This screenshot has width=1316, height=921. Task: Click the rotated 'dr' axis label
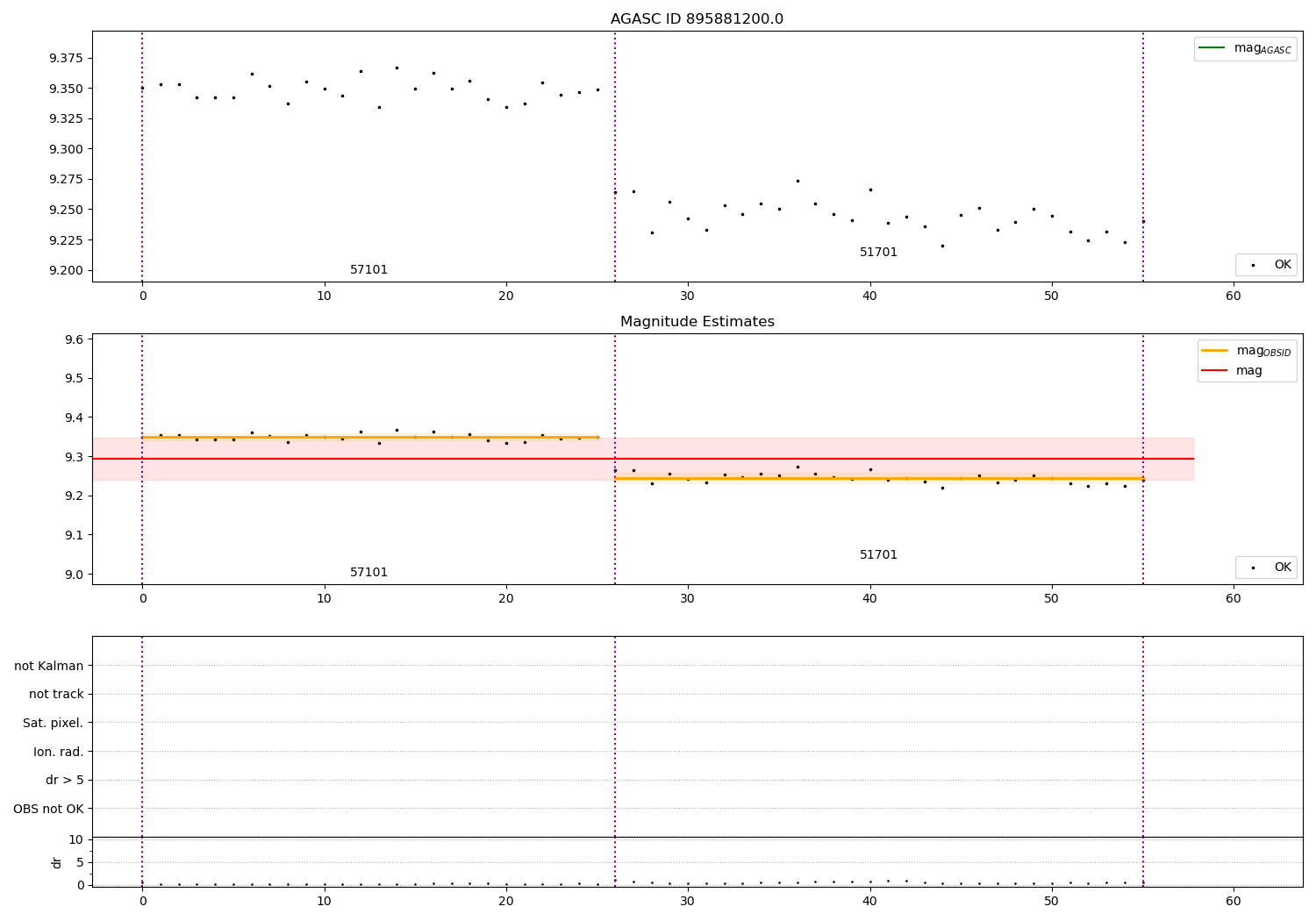coord(57,862)
